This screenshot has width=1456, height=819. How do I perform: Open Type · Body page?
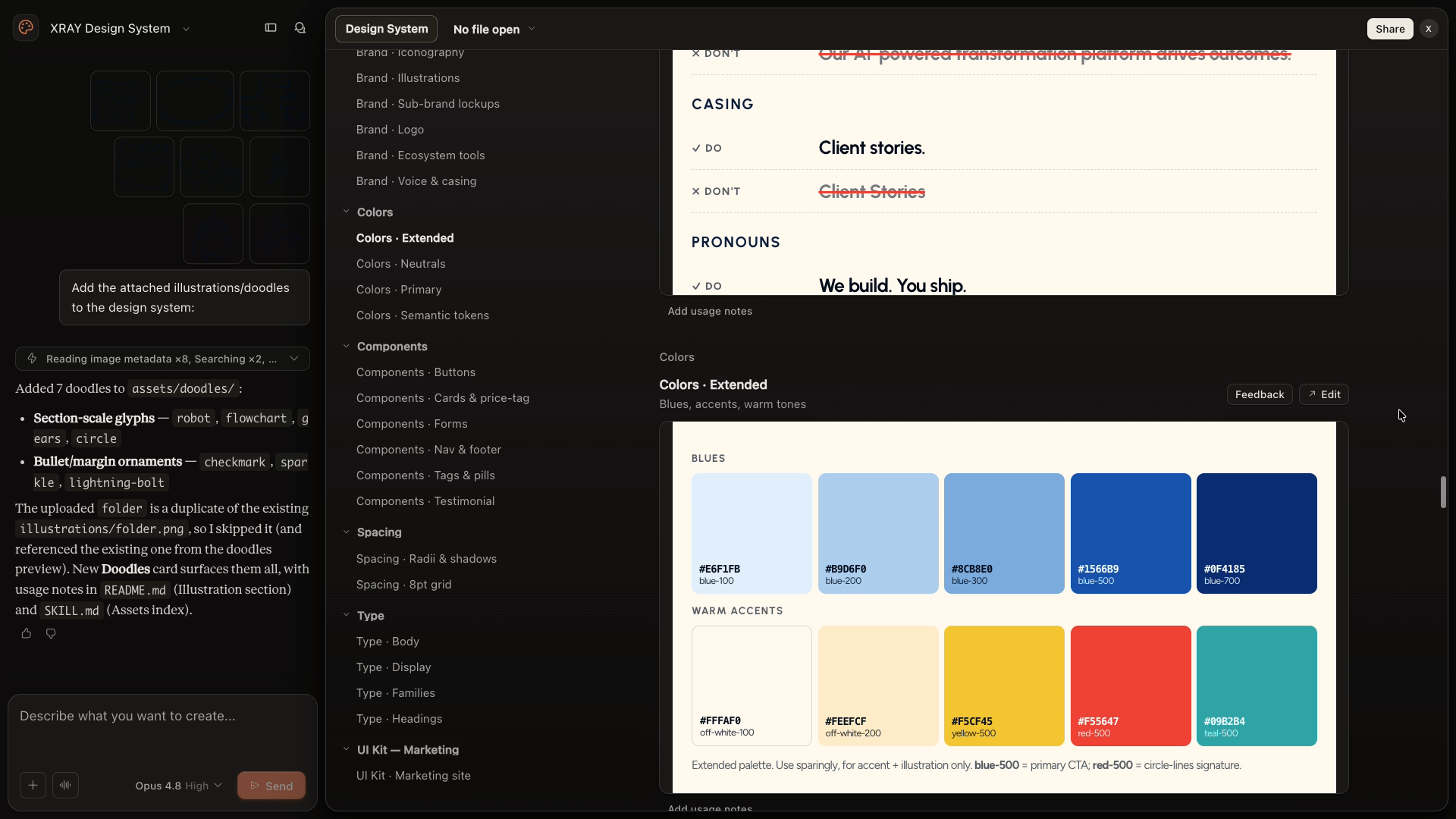(x=388, y=642)
